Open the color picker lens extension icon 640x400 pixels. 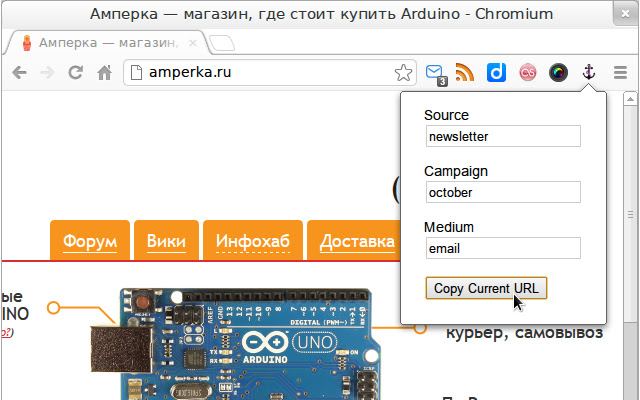558,73
